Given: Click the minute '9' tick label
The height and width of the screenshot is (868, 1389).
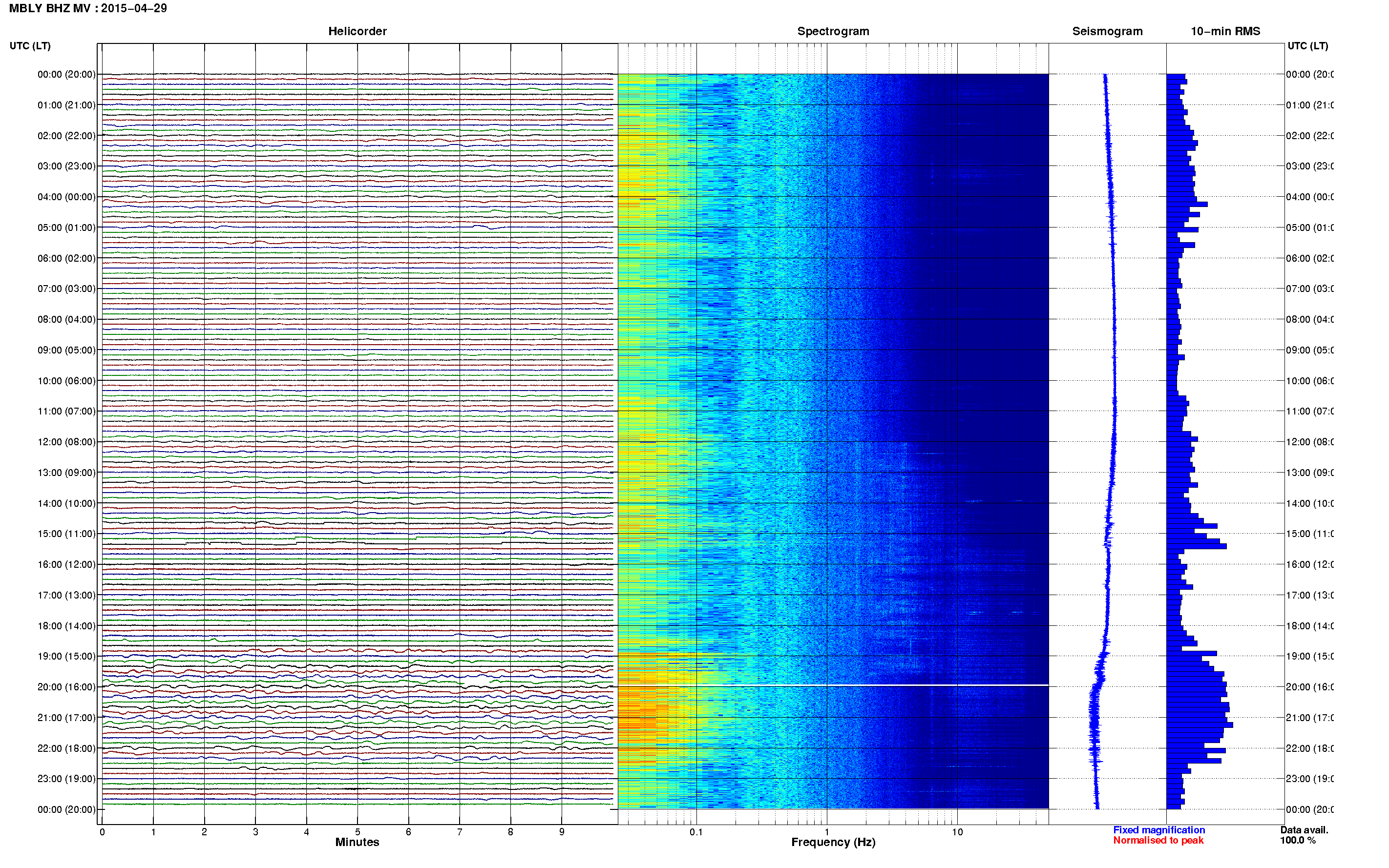Looking at the screenshot, I should coord(562,832).
